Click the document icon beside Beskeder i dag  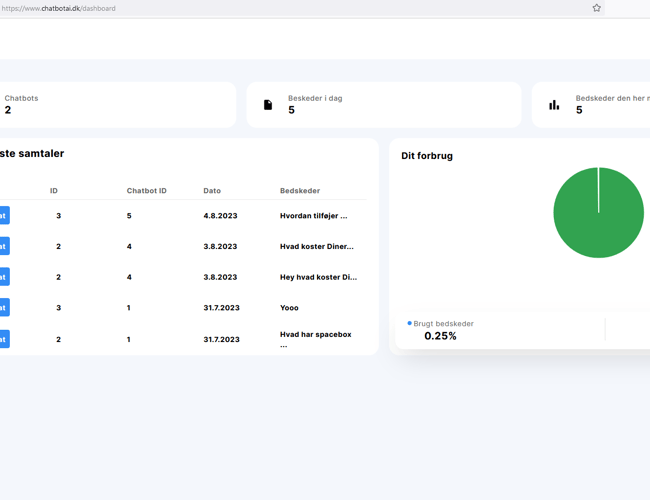click(268, 105)
